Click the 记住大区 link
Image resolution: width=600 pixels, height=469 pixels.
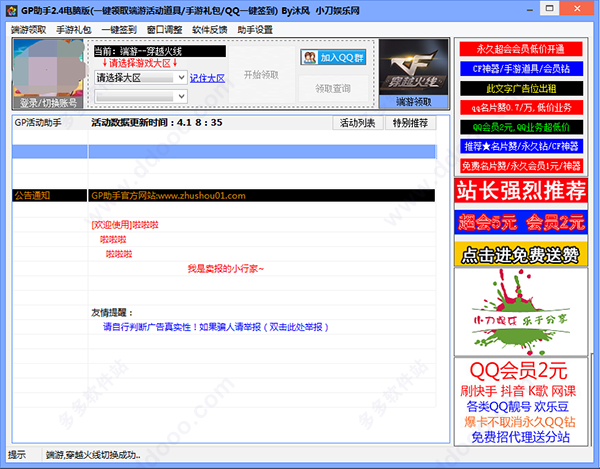[207, 78]
